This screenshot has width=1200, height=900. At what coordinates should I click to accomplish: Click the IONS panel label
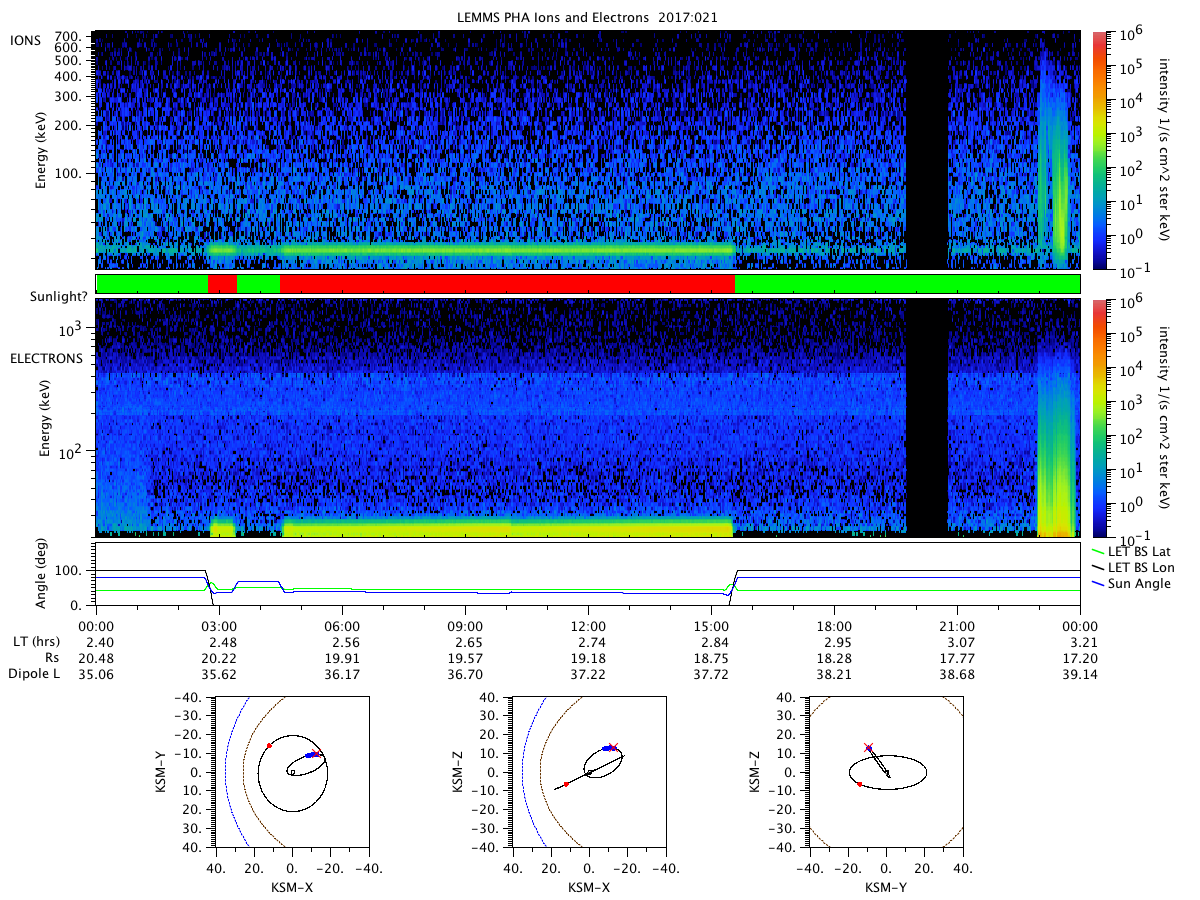(x=25, y=41)
